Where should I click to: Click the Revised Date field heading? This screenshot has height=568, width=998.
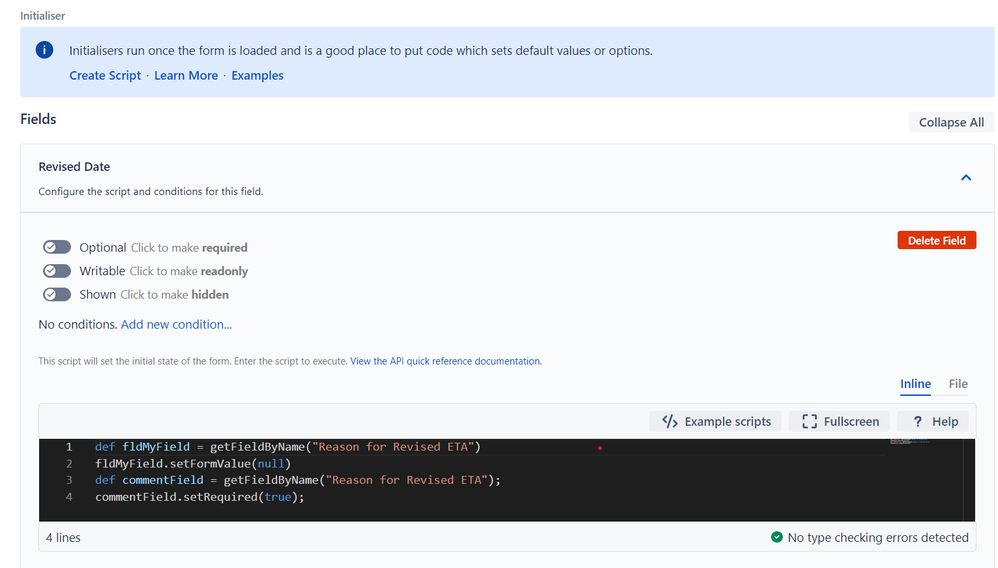pos(74,167)
